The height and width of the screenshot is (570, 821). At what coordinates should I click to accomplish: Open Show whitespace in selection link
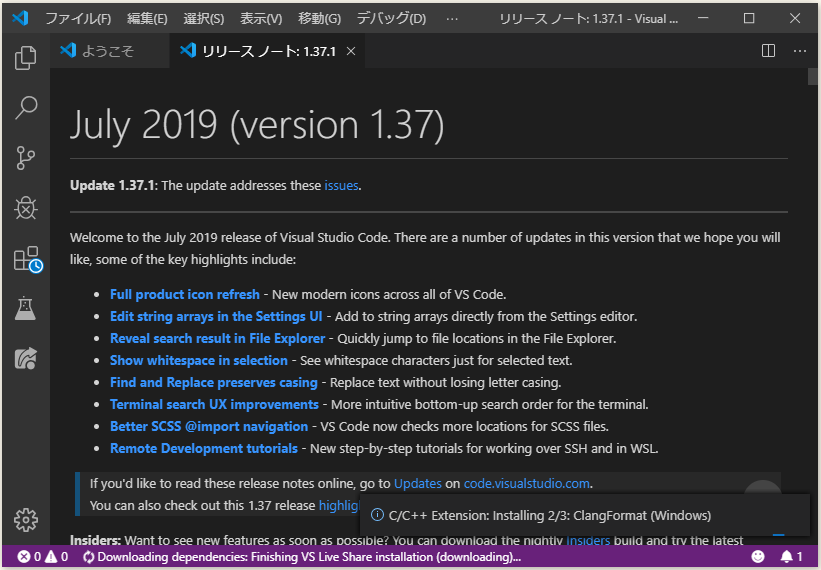coord(198,360)
